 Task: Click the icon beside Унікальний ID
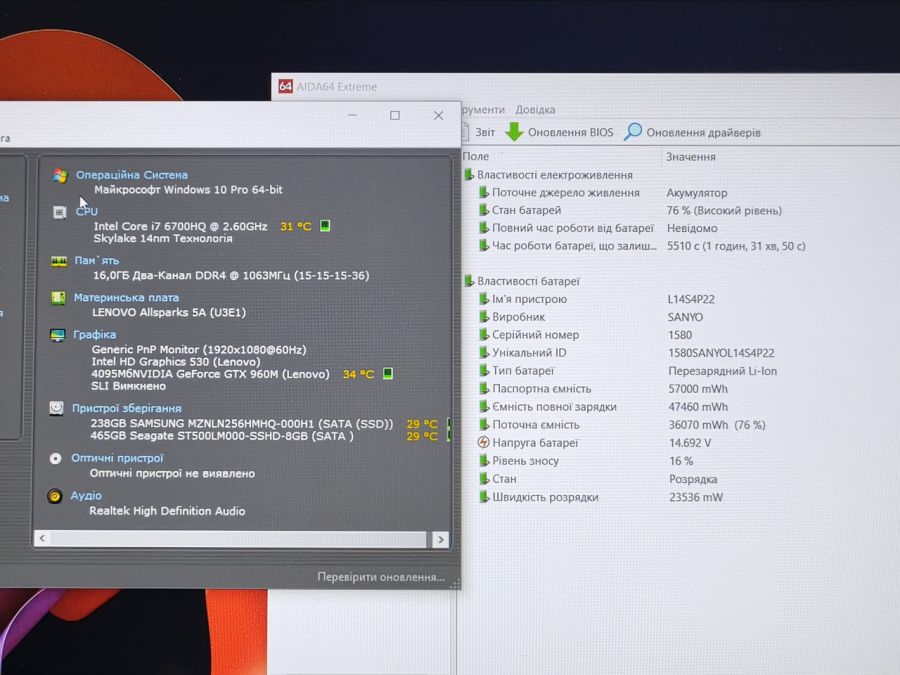click(484, 352)
